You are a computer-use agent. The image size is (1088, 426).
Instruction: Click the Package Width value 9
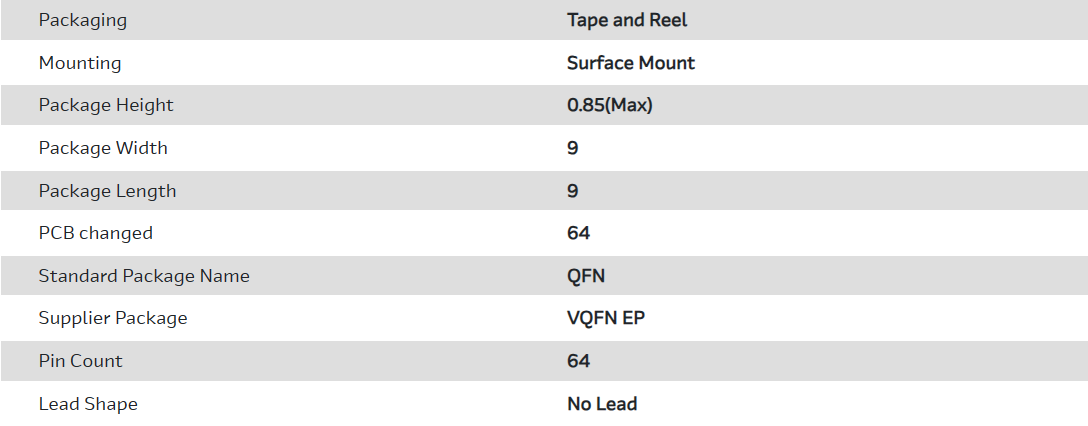pos(573,148)
